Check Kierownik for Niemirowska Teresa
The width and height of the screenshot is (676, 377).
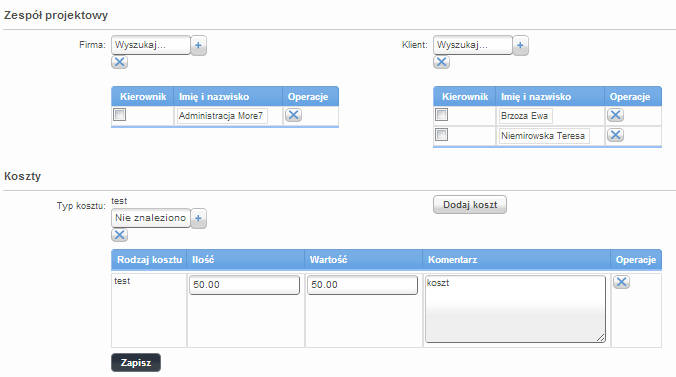441,135
